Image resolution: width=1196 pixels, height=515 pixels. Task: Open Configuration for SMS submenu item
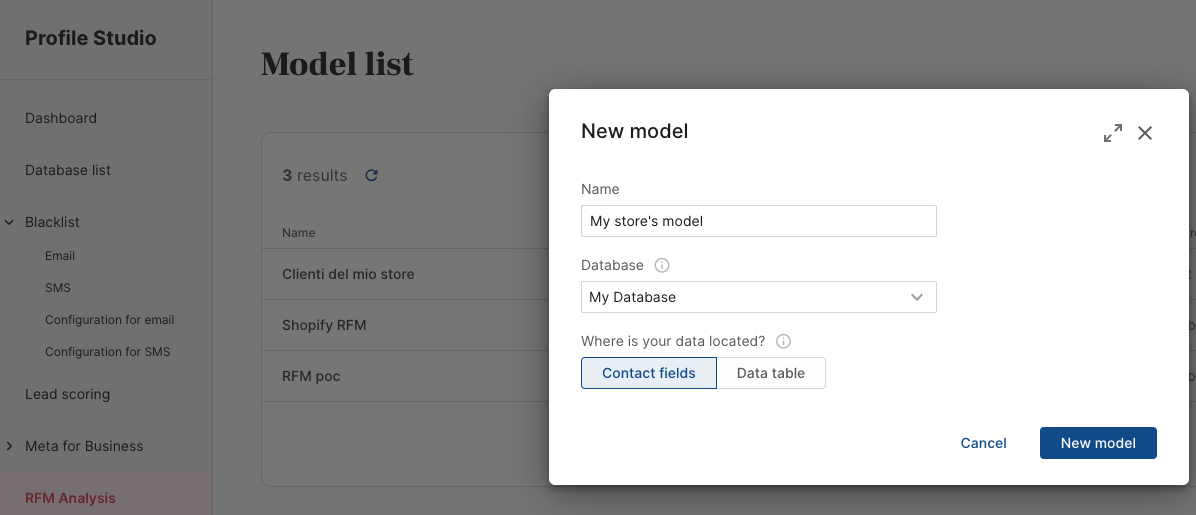[x=107, y=352]
